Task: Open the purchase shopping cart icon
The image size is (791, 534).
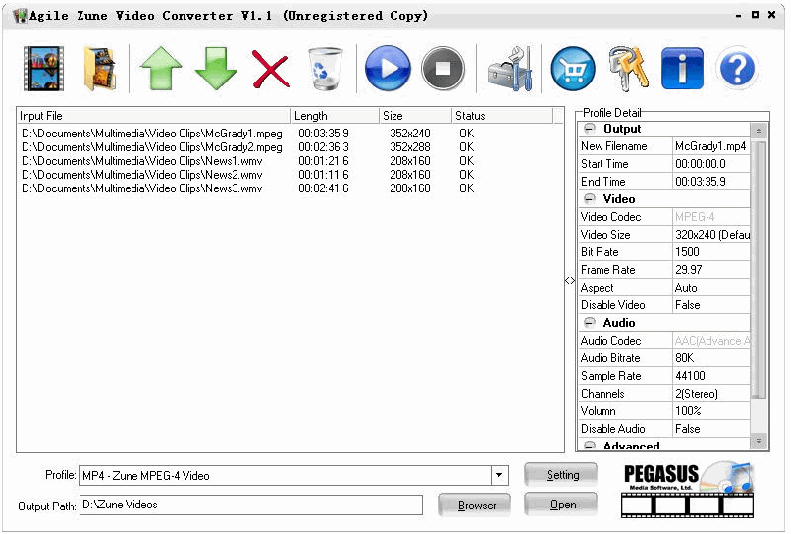Action: [x=573, y=69]
